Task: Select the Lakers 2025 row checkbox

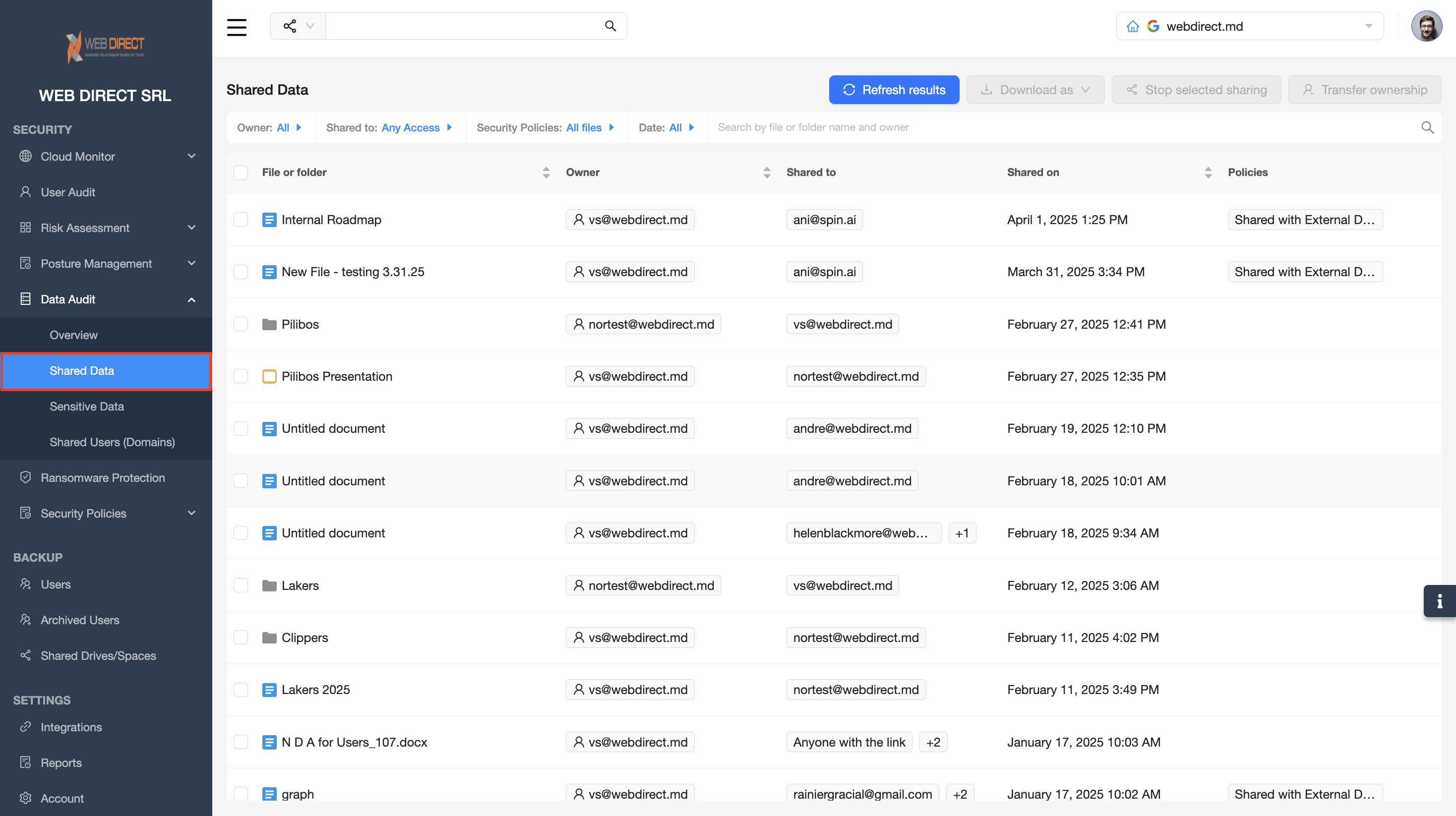Action: (241, 690)
